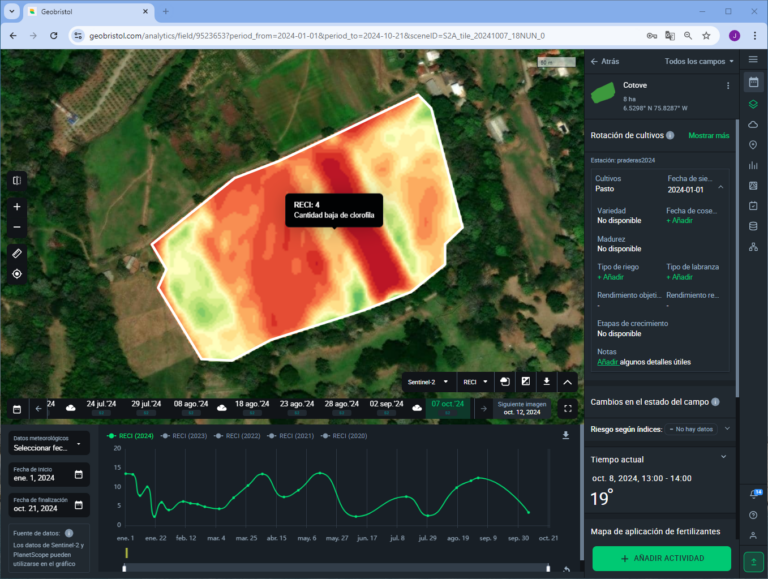This screenshot has height=579, width=768.
Task: Click the chart time range slider handle
Action: tap(125, 568)
